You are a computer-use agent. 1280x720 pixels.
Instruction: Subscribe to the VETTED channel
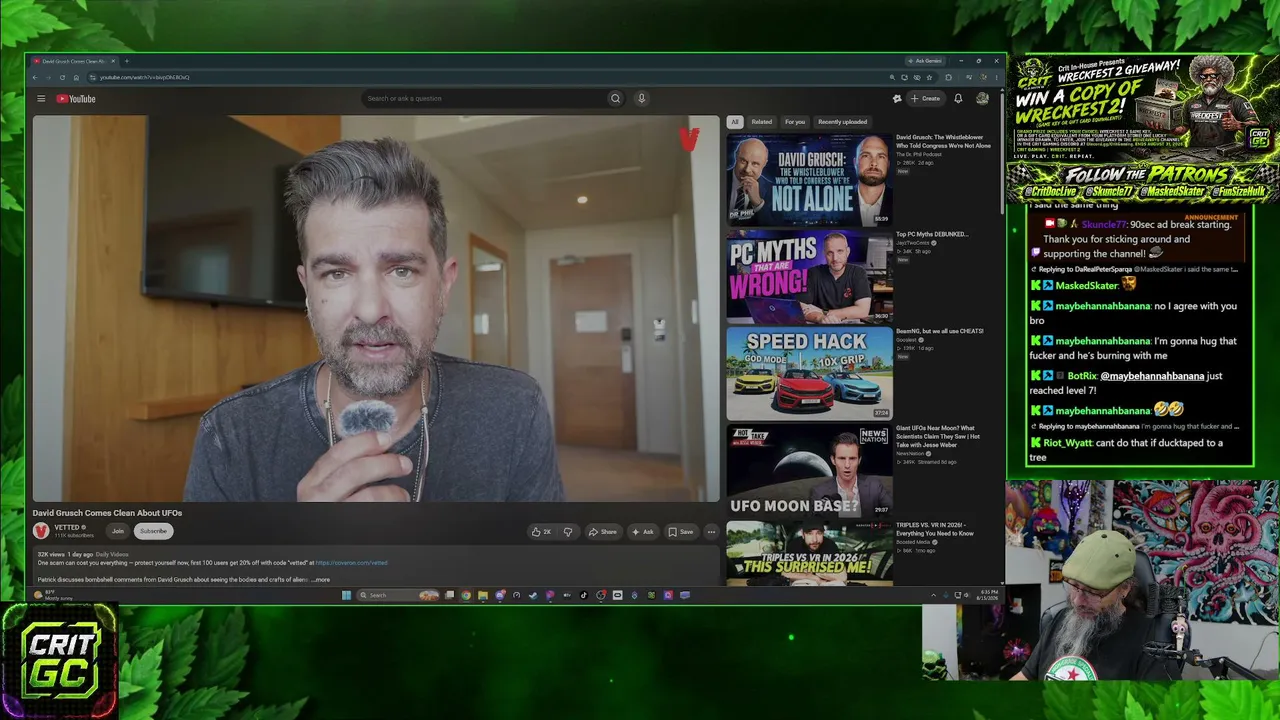tap(153, 531)
